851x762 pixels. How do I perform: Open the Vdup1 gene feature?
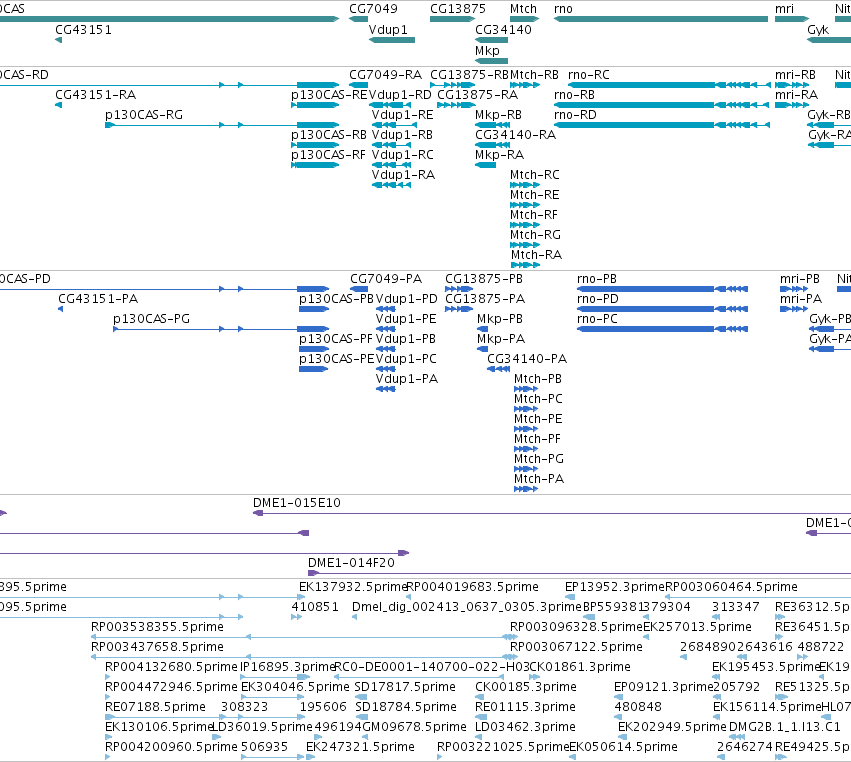[x=392, y=40]
